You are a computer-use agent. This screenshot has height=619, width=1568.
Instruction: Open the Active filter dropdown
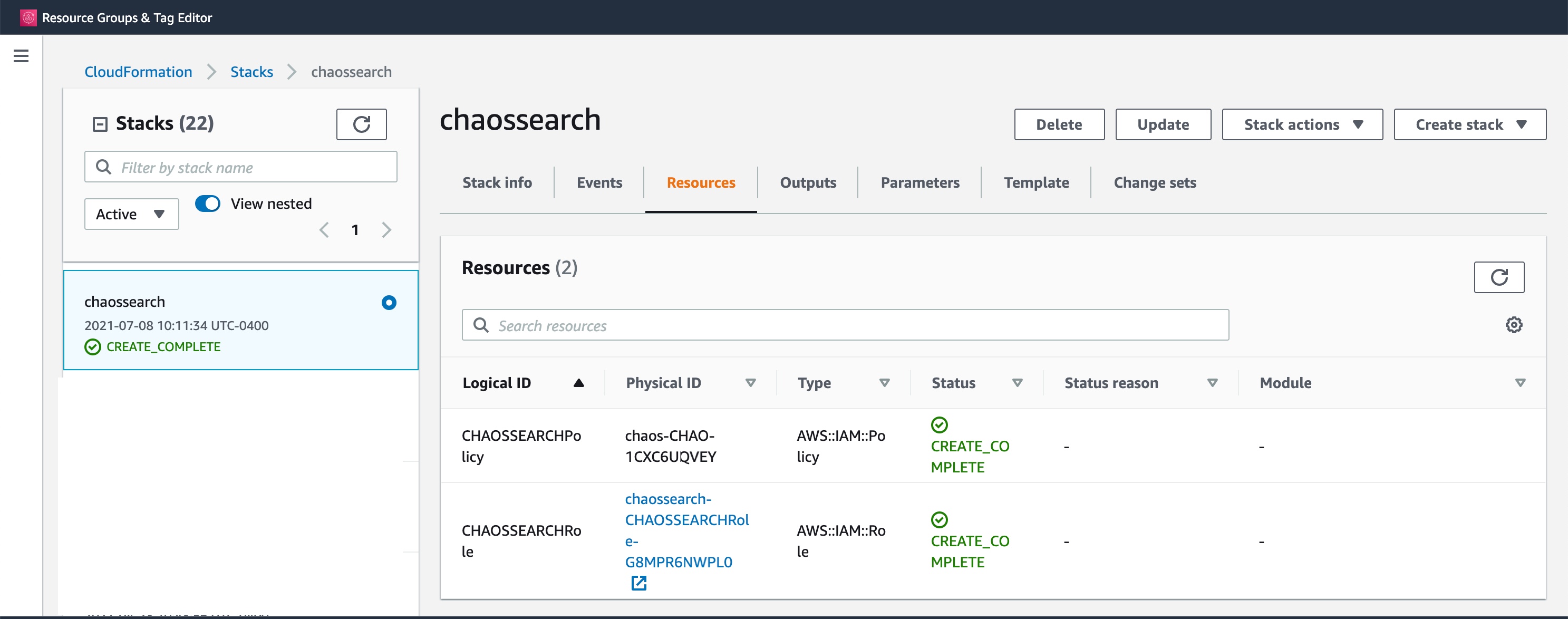pyautogui.click(x=131, y=214)
